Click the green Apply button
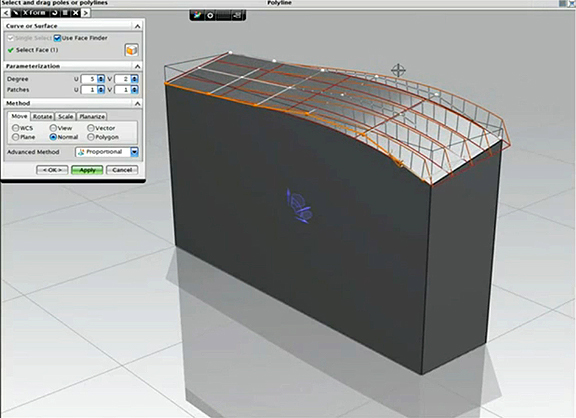576x418 pixels. pyautogui.click(x=87, y=170)
